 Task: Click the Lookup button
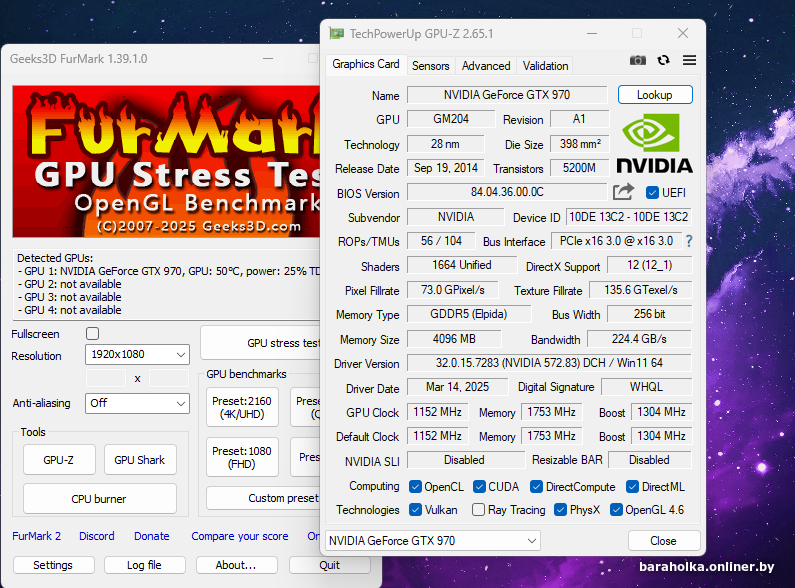point(655,95)
